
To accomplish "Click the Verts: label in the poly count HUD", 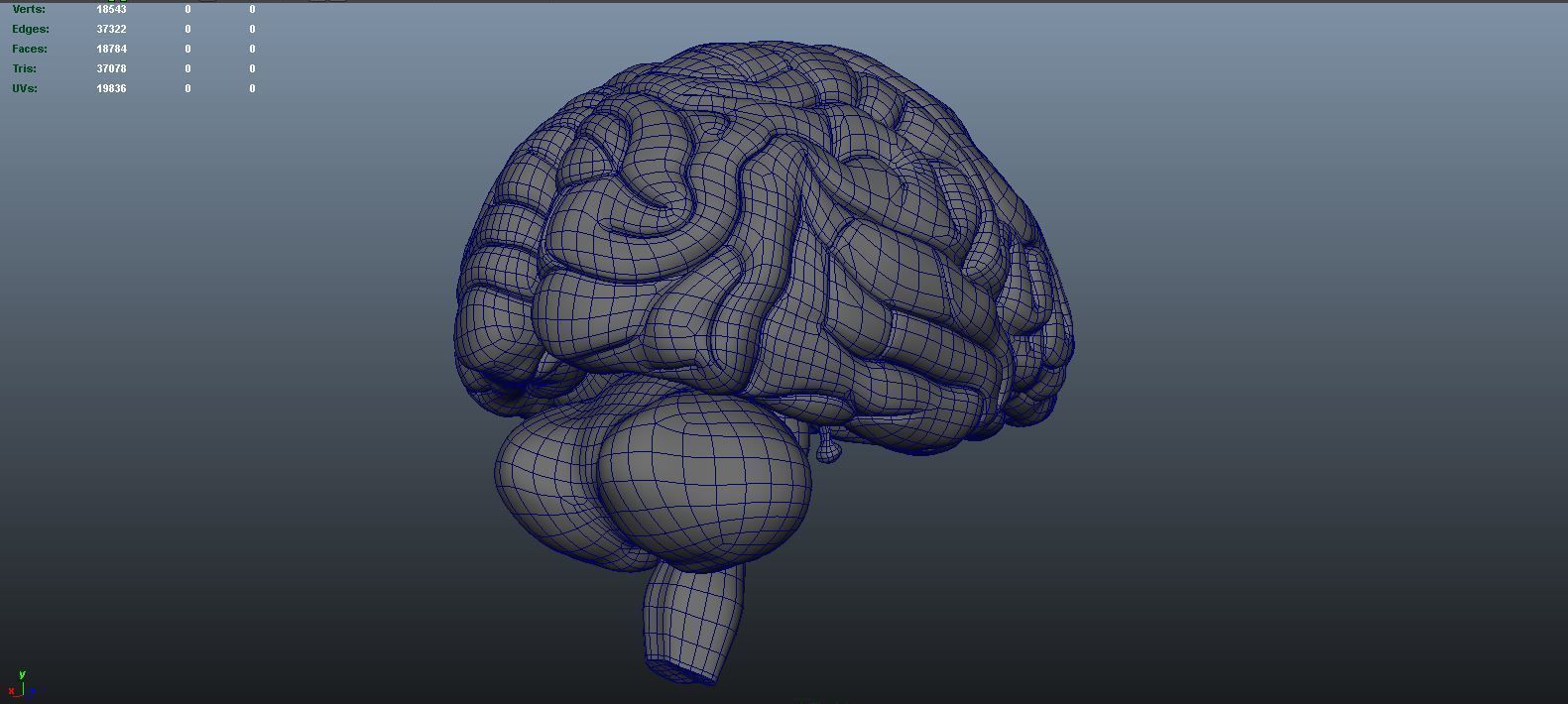I will (29, 9).
